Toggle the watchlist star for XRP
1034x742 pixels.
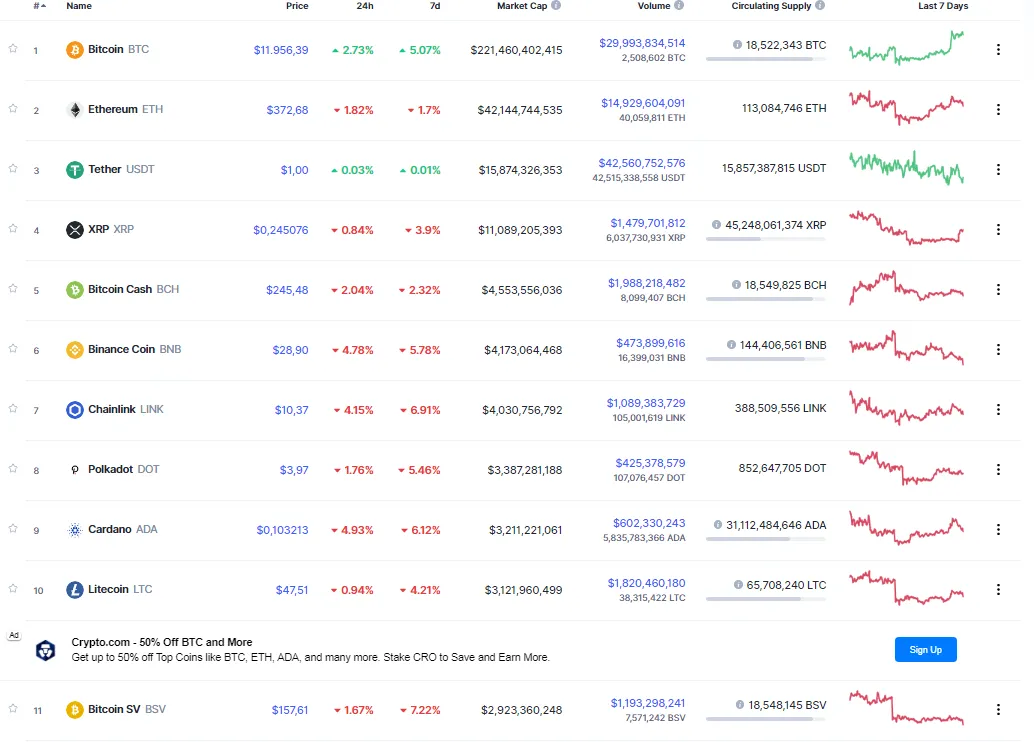[x=13, y=228]
